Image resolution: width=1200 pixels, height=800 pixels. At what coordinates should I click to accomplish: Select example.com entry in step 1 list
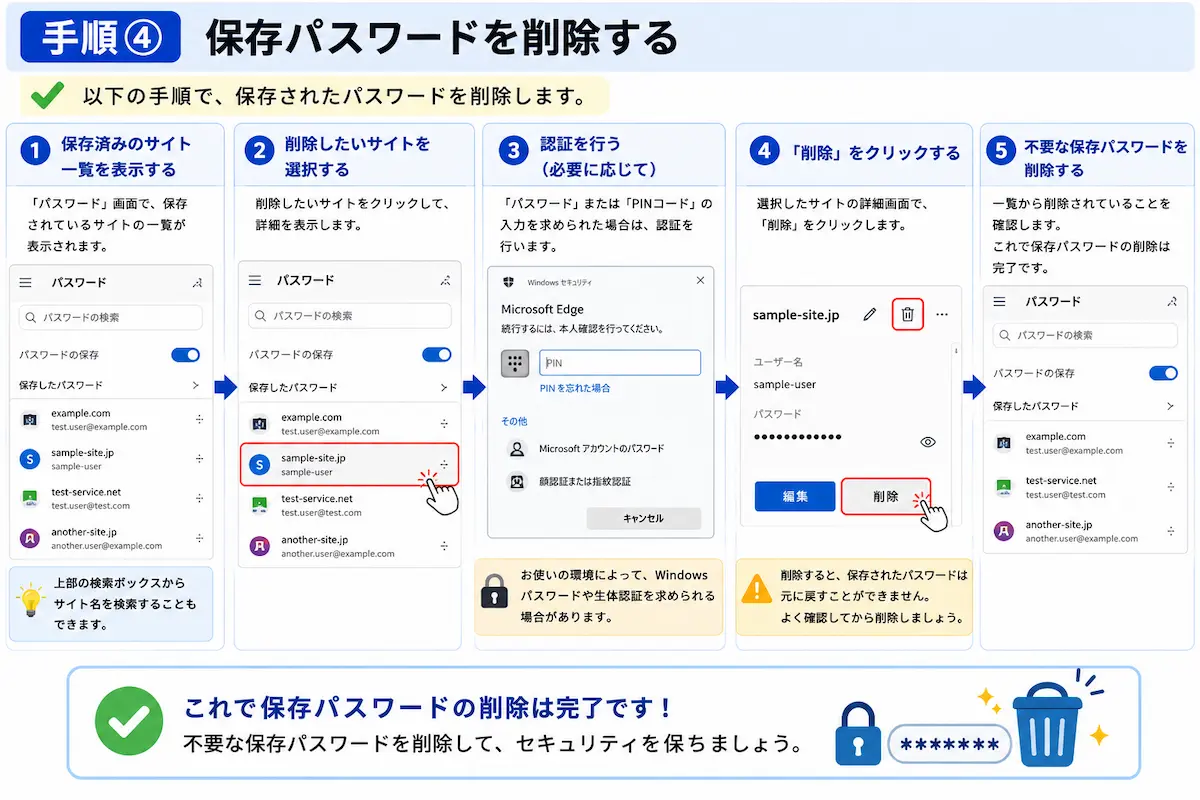tap(111, 419)
